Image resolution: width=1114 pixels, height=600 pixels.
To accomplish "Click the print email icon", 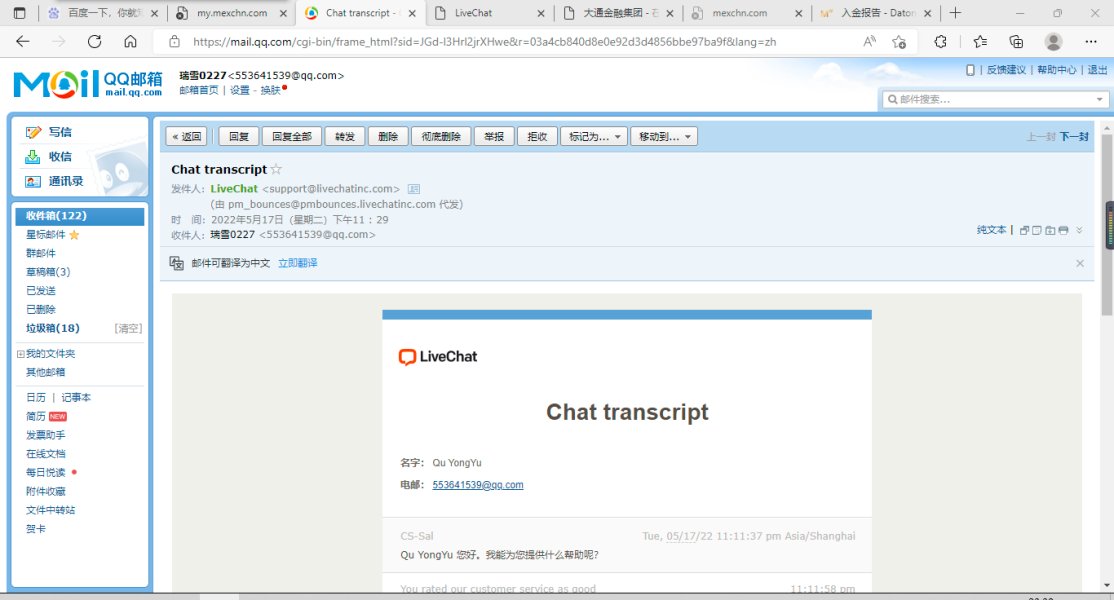I will point(1063,230).
